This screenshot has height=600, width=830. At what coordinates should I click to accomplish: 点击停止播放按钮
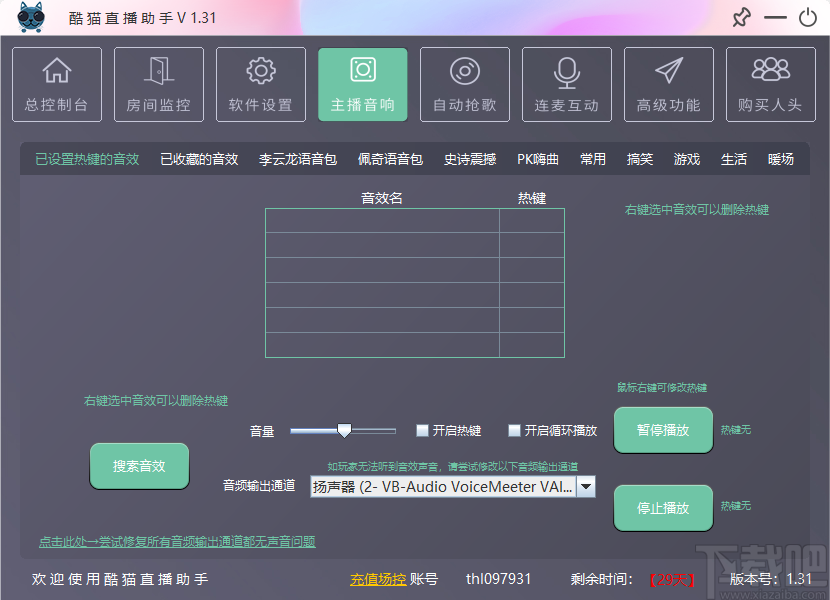[x=663, y=507]
